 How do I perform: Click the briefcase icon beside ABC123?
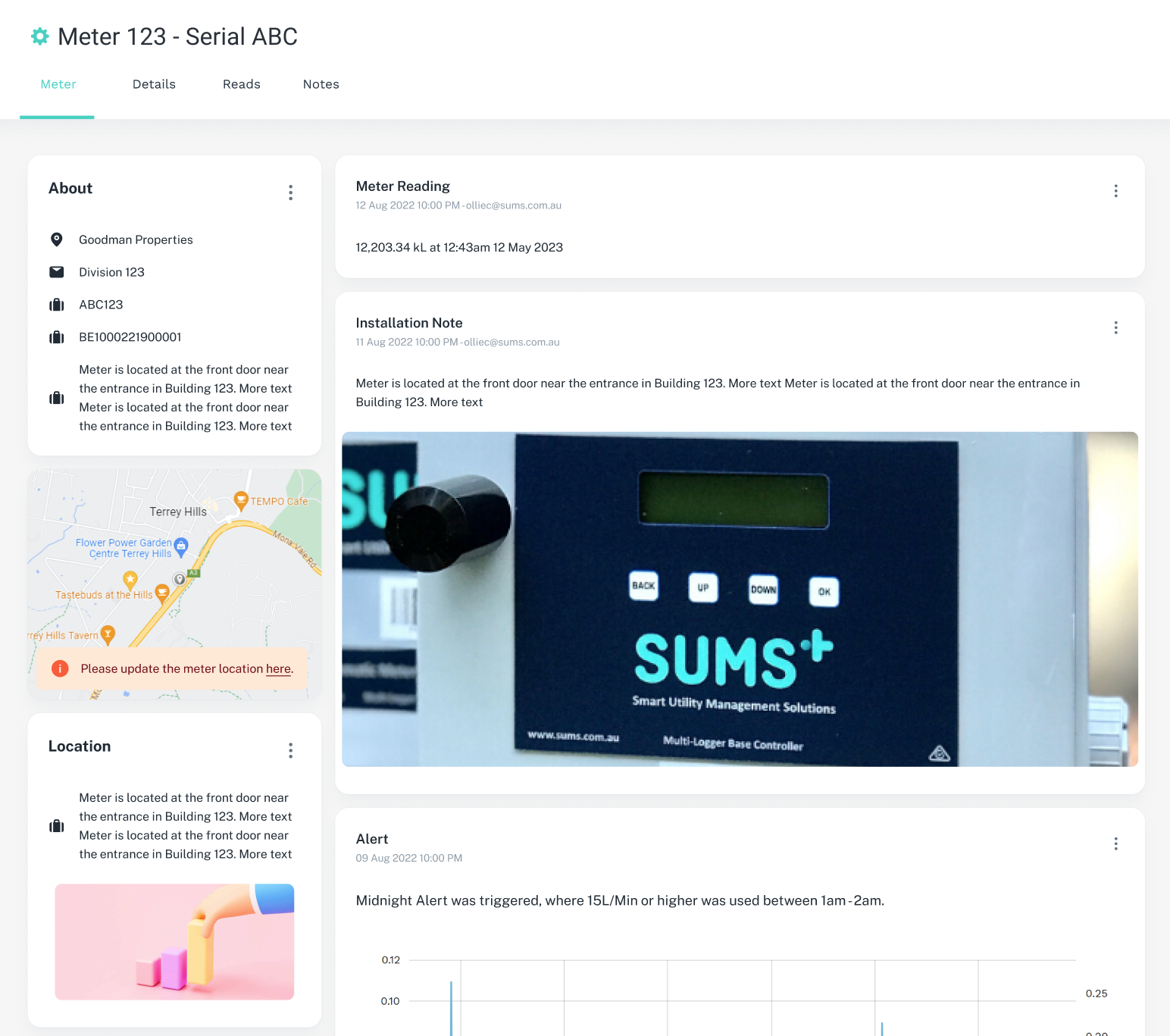56,305
